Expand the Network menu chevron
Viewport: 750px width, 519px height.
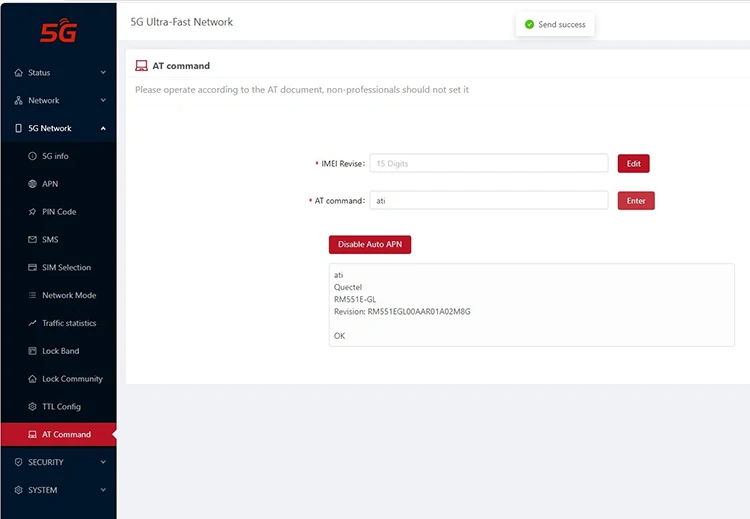(x=103, y=101)
